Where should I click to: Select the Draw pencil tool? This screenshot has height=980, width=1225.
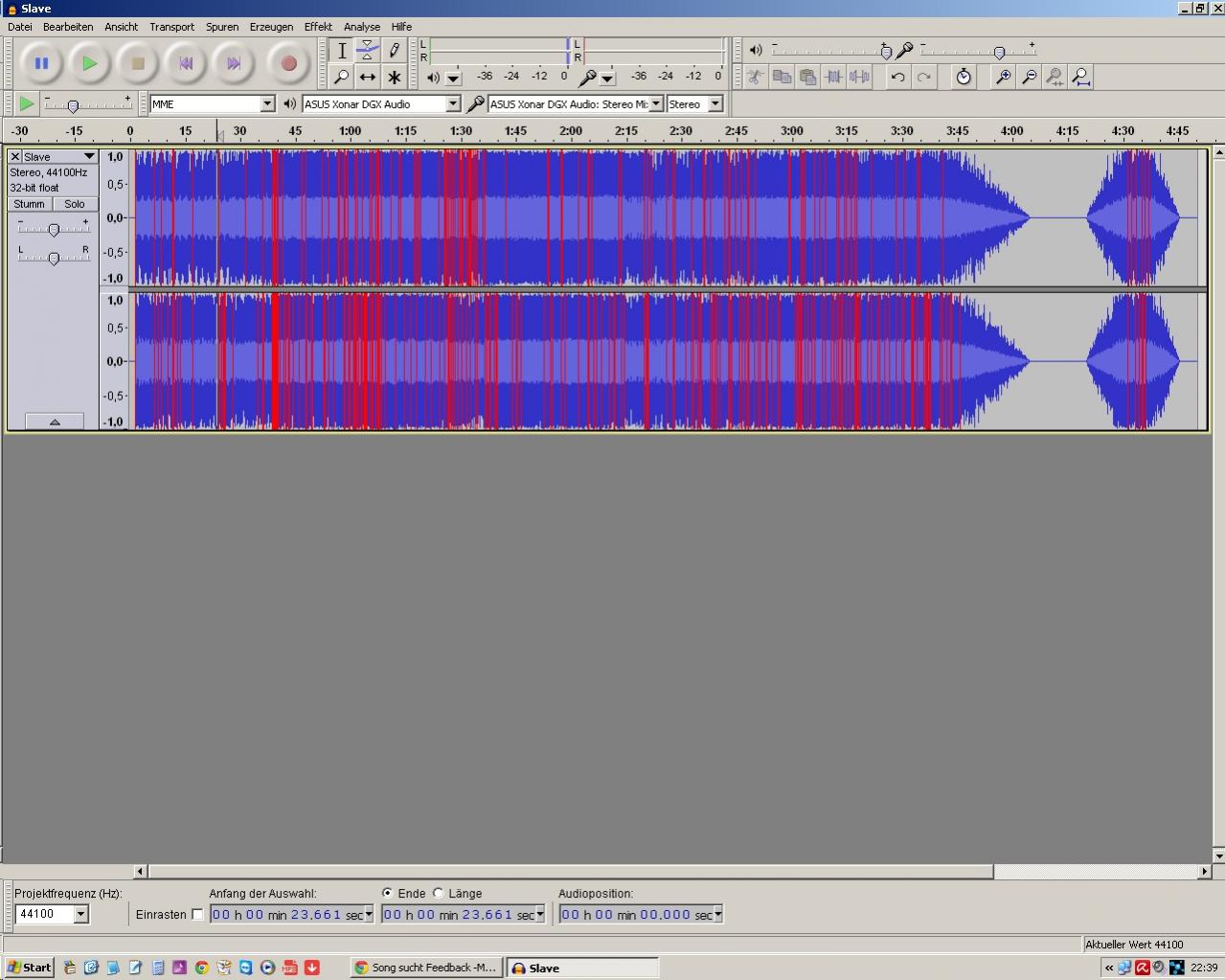[394, 51]
